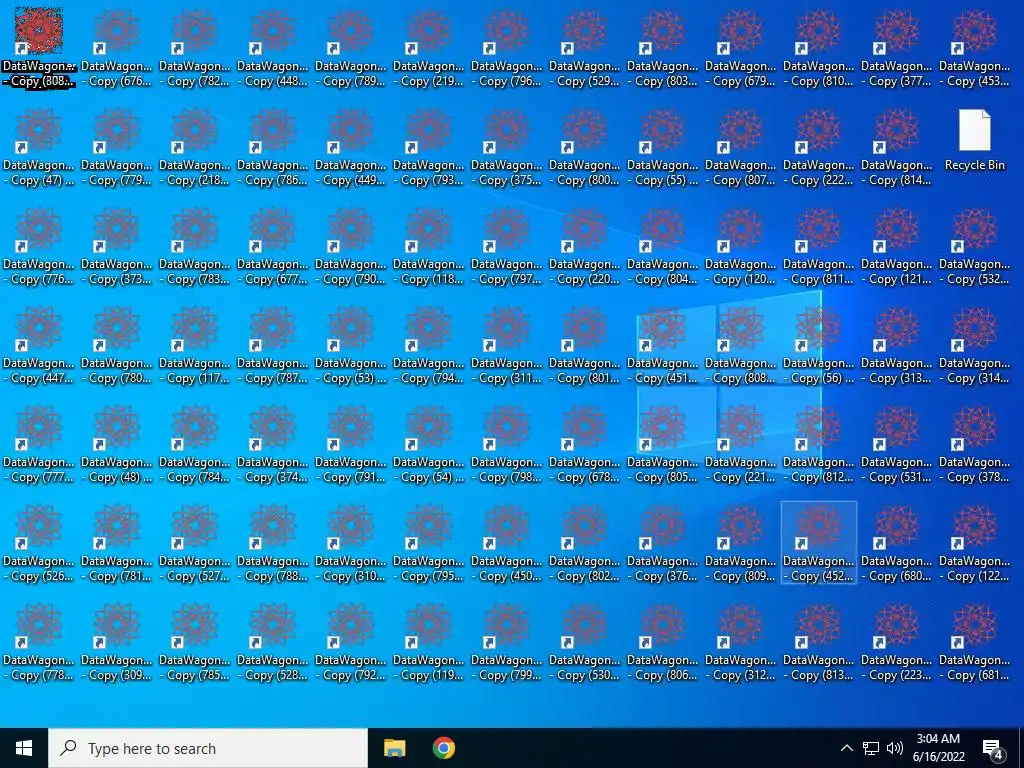This screenshot has width=1024, height=768.
Task: Click the DataWagon shortcut Copy (378
Action: (x=975, y=445)
